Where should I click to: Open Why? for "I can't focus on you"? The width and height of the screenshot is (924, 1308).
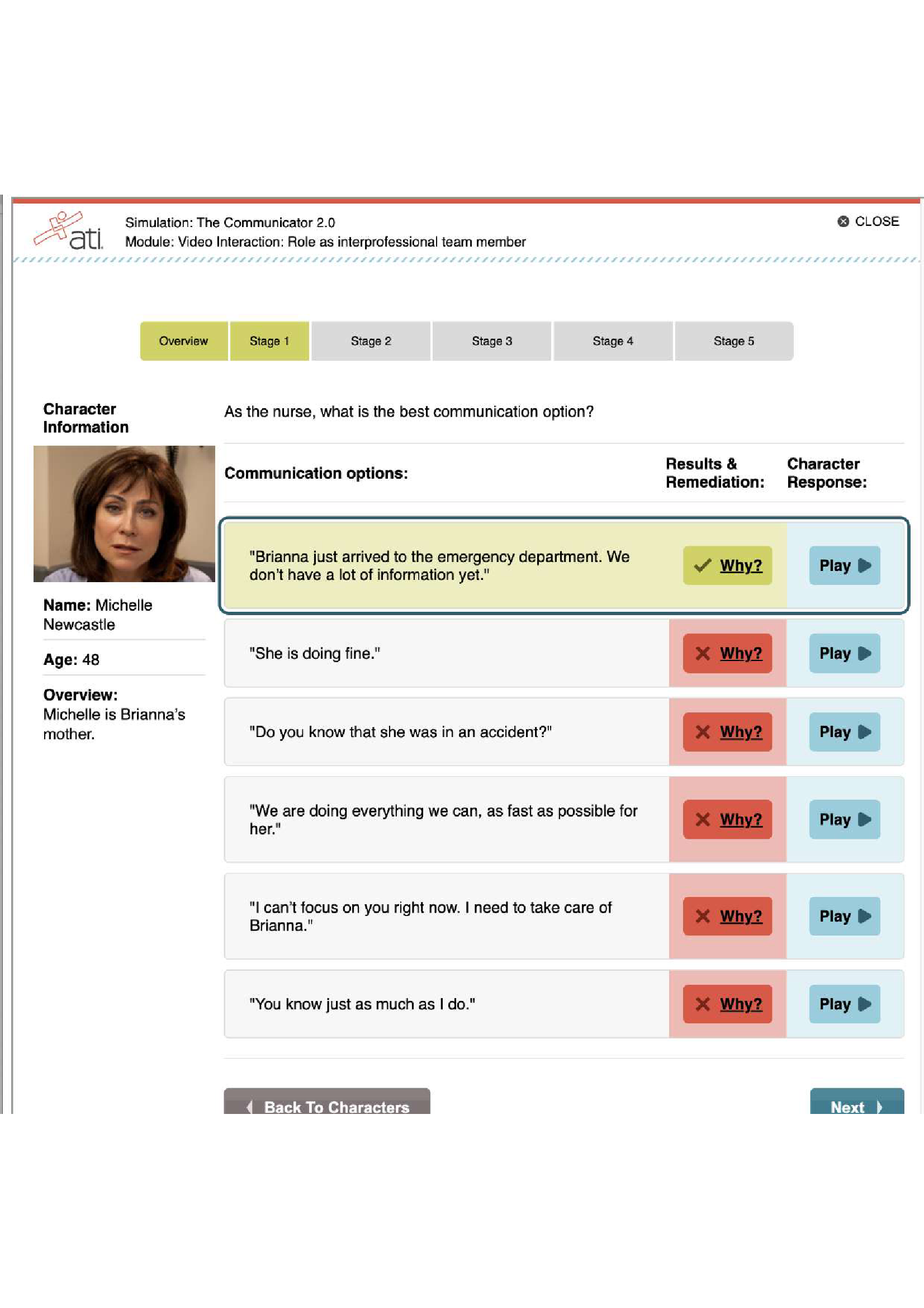(727, 916)
